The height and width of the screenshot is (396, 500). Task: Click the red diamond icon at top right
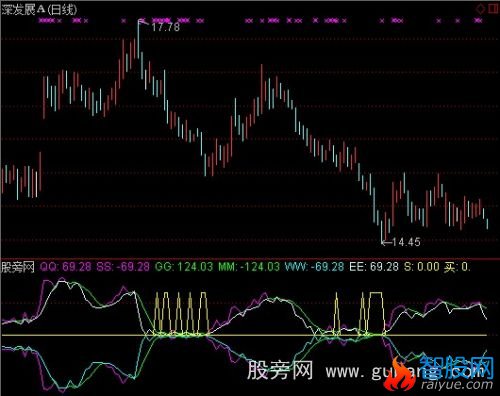tap(480, 9)
